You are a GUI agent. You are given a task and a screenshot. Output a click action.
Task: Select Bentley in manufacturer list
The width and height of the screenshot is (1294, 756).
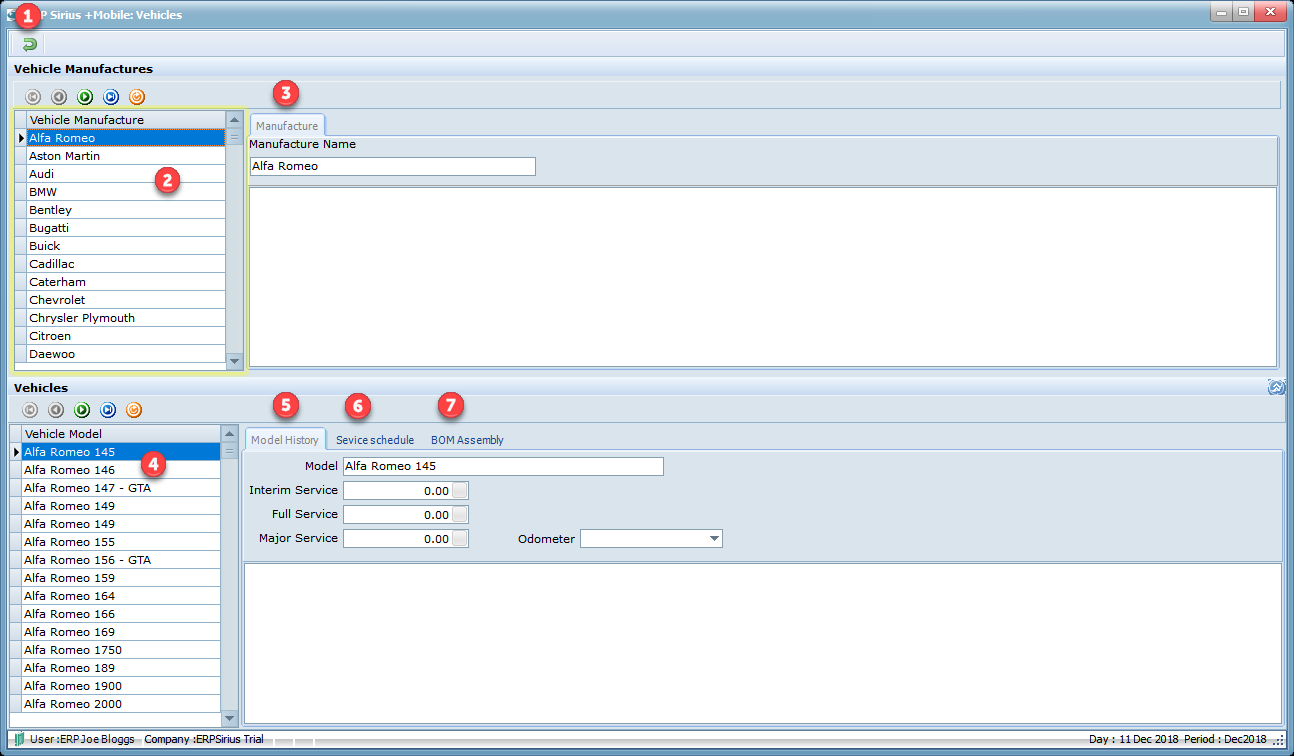coord(126,210)
